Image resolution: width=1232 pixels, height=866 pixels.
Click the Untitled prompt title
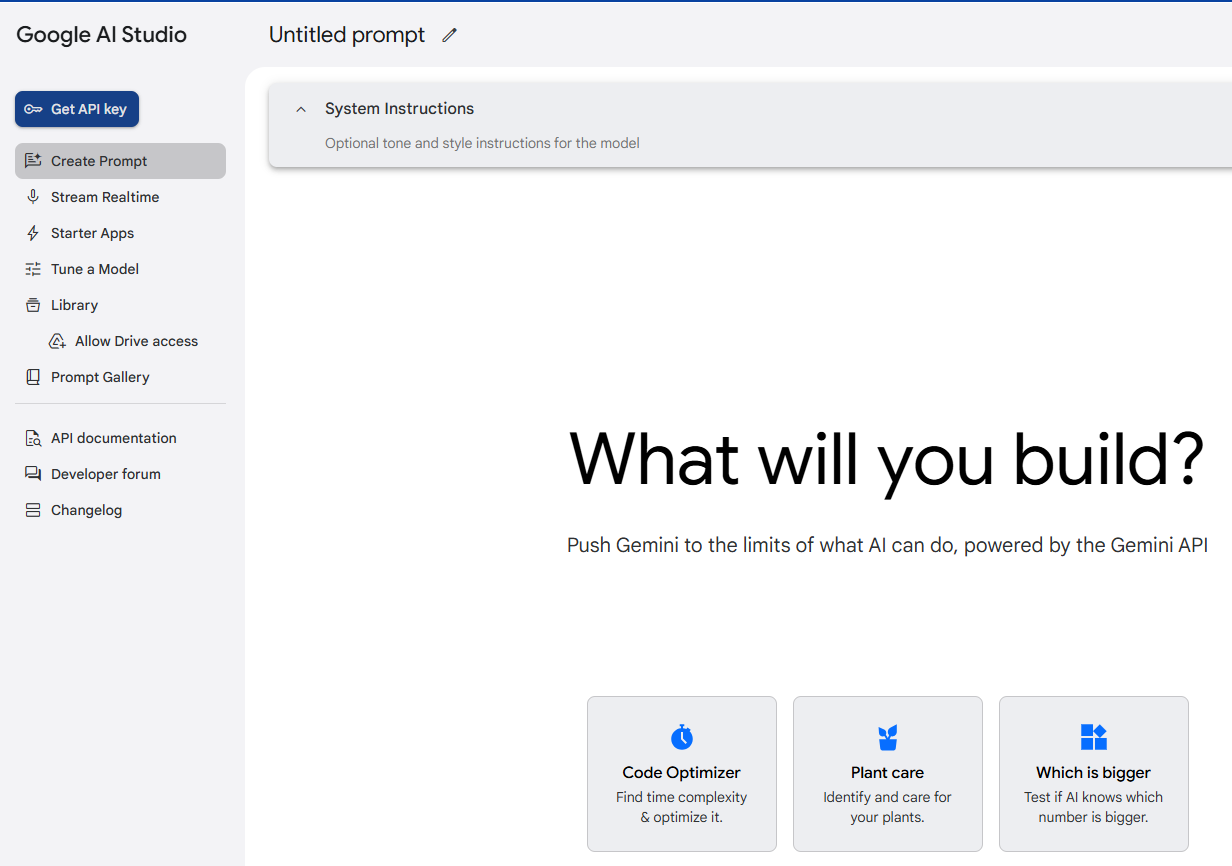pos(347,35)
